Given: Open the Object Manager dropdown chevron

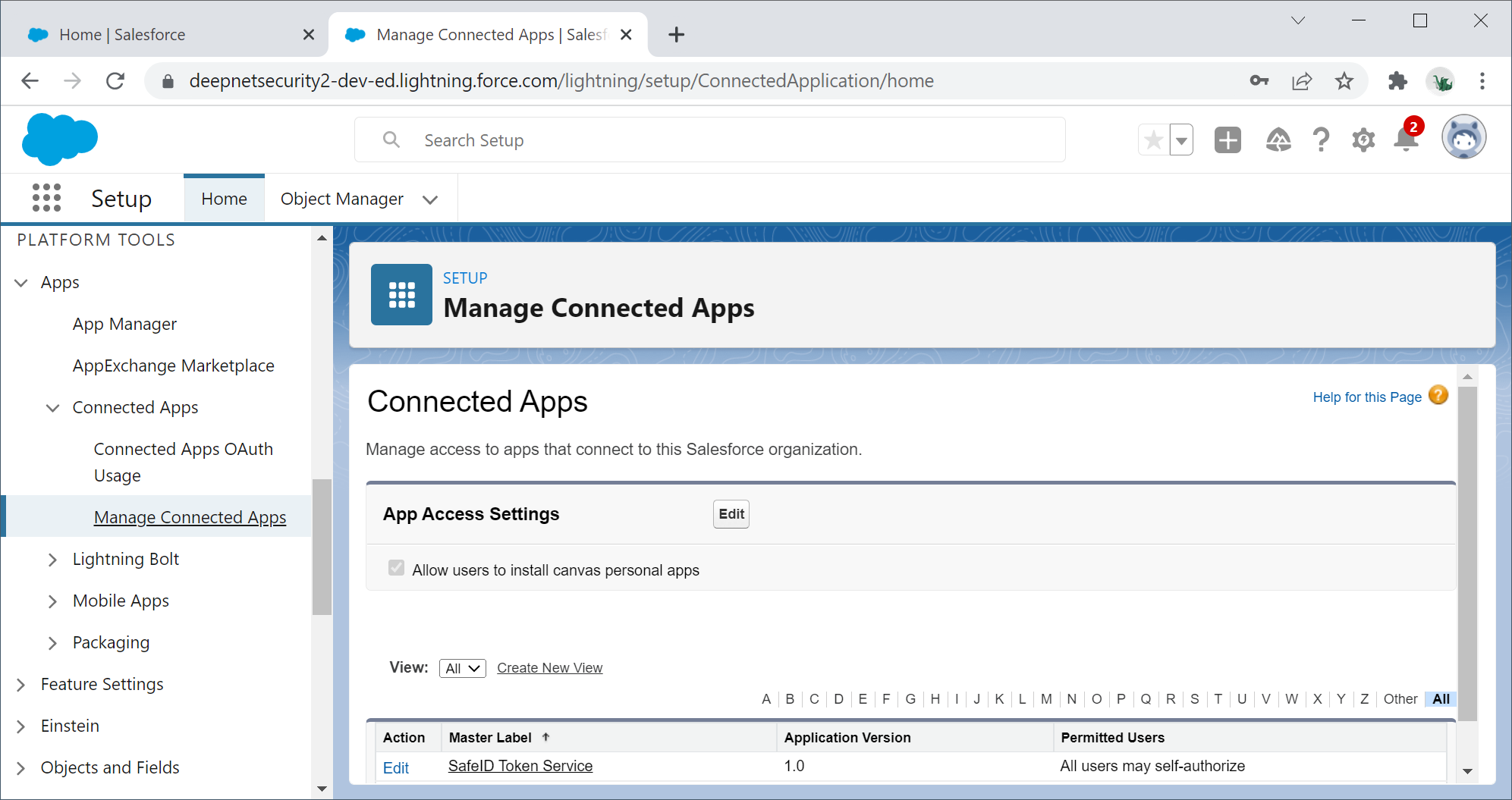Looking at the screenshot, I should pos(430,199).
